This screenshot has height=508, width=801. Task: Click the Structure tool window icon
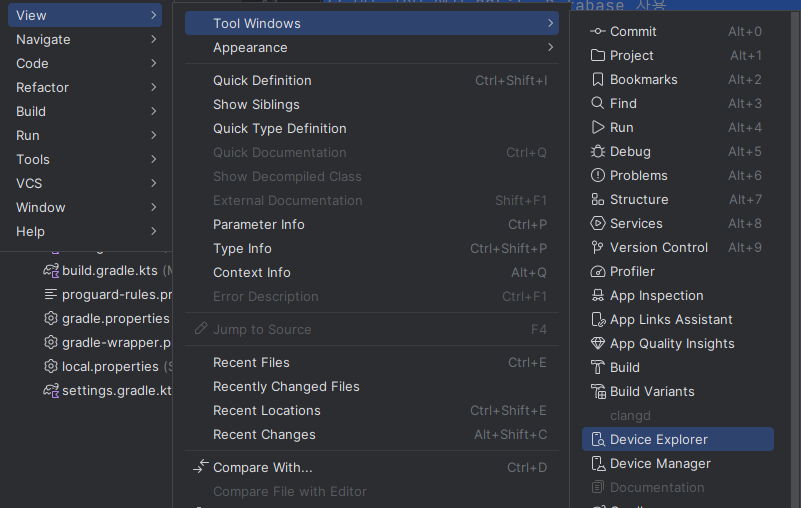597,199
